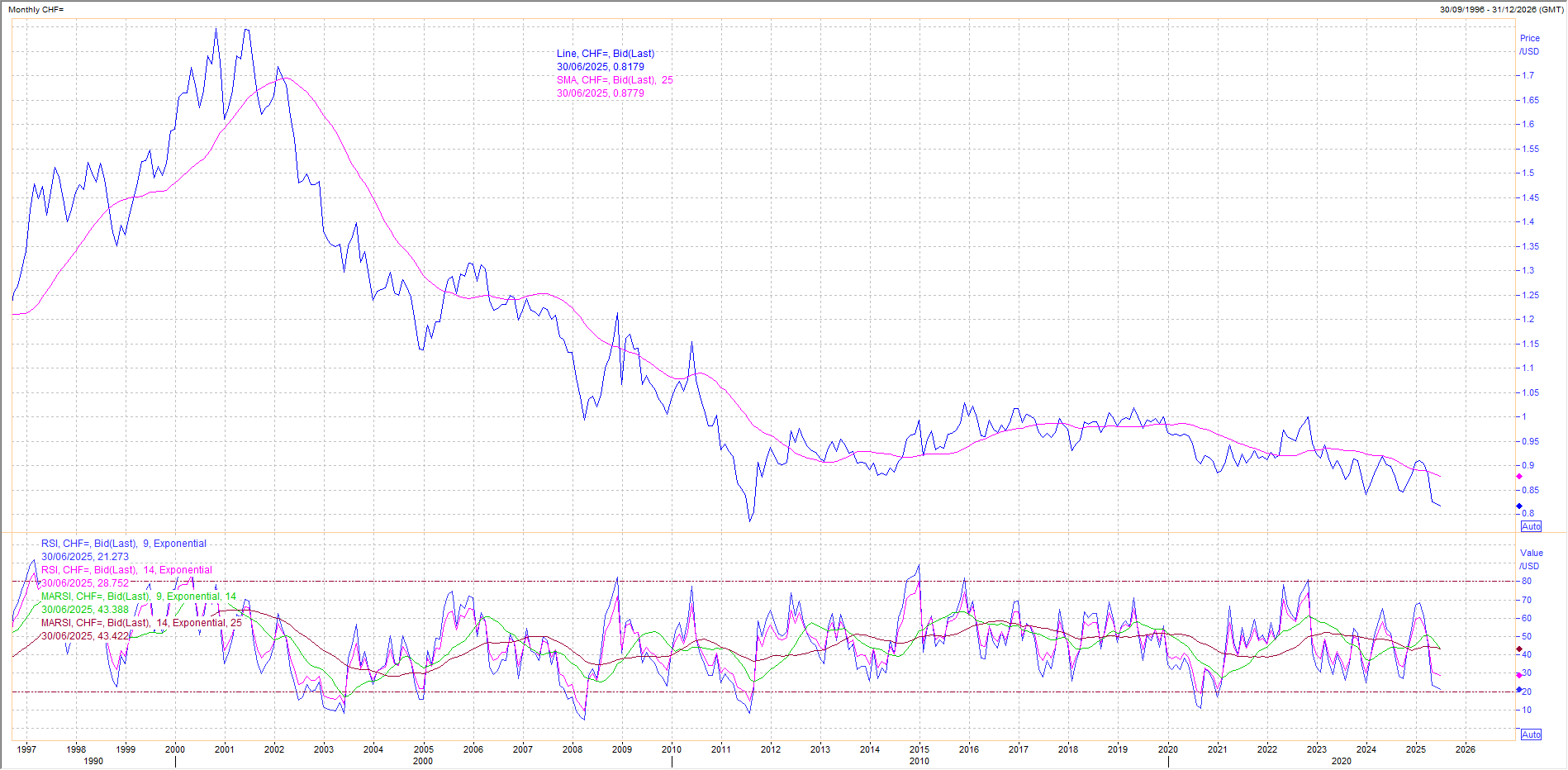Image resolution: width=1568 pixels, height=770 pixels.
Task: Click the 2010 decade label below the time axis
Action: click(919, 761)
